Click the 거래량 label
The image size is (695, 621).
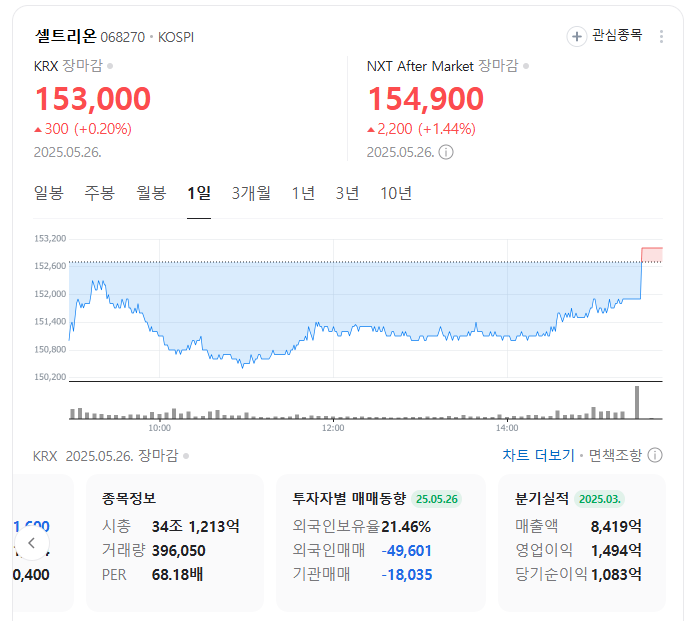tap(124, 551)
